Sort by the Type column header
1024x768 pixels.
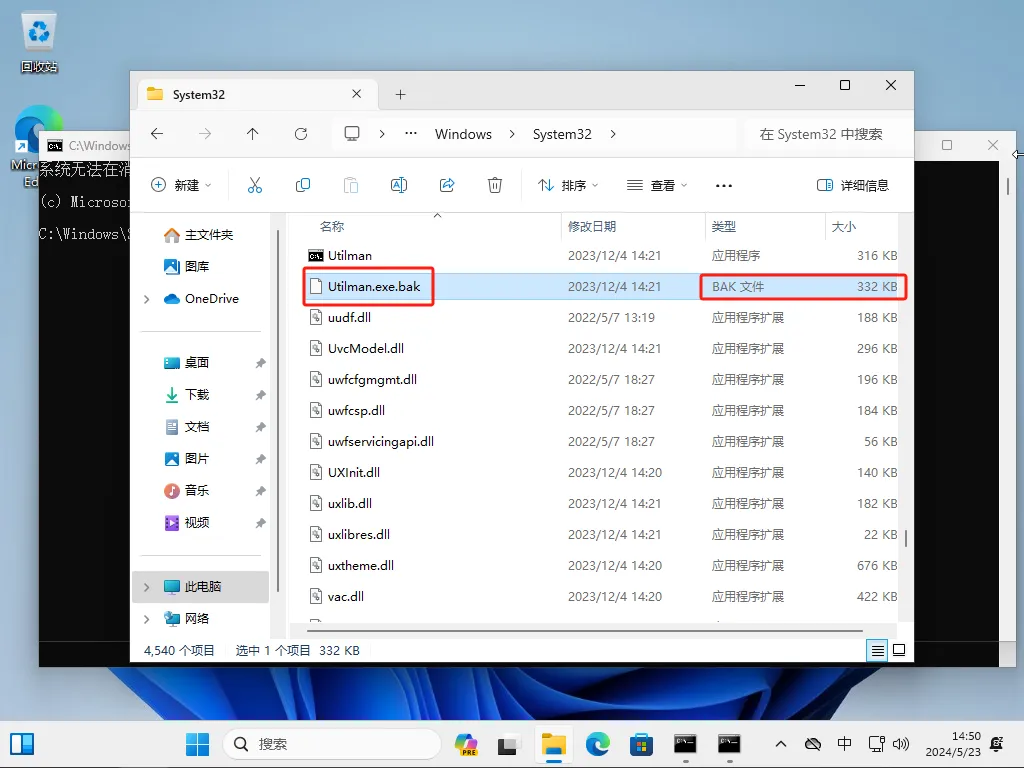tap(724, 227)
